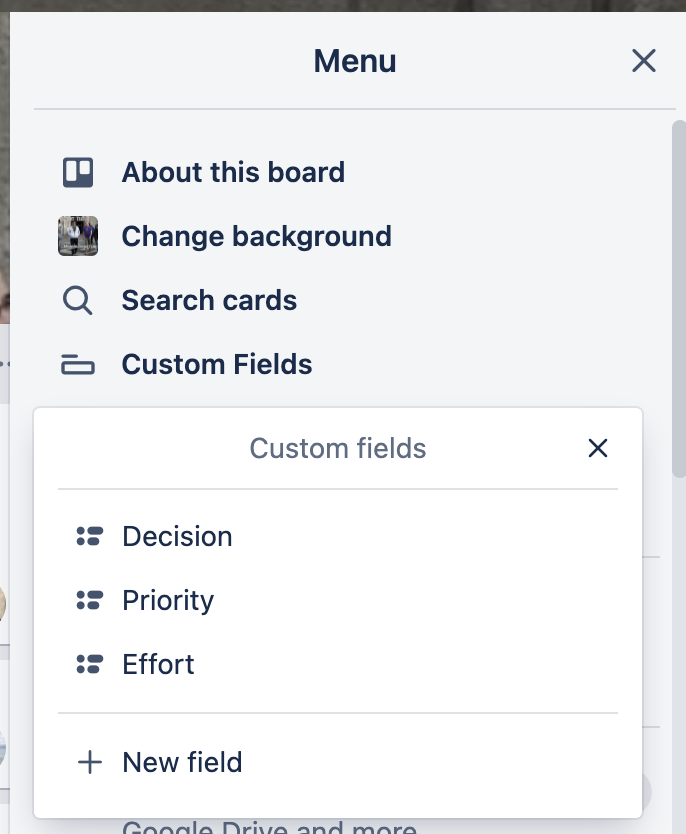
Task: Click the icon beside the Decision field
Action: pos(89,536)
